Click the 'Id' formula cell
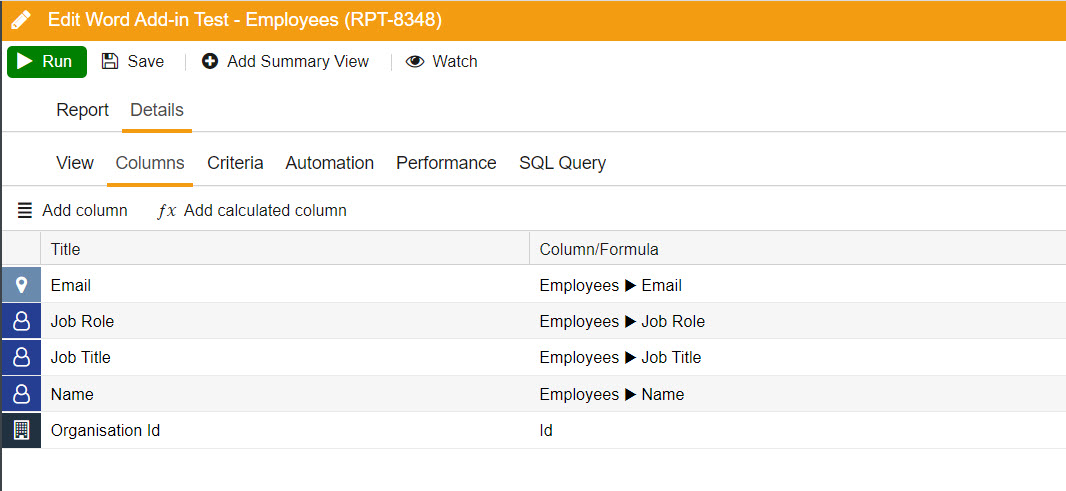 tap(797, 430)
